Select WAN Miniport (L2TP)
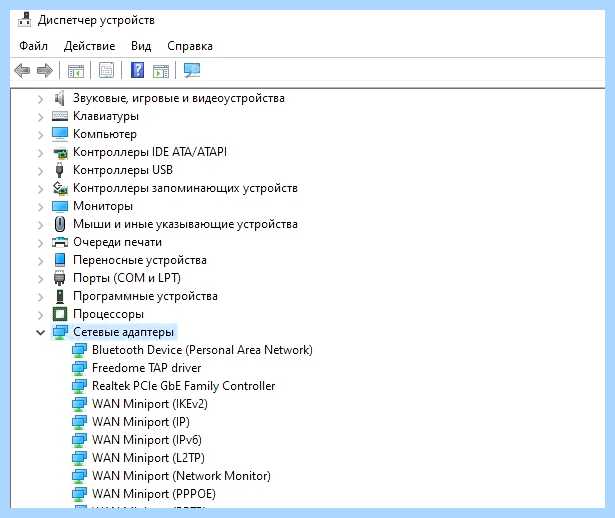The width and height of the screenshot is (615, 518). (x=148, y=458)
